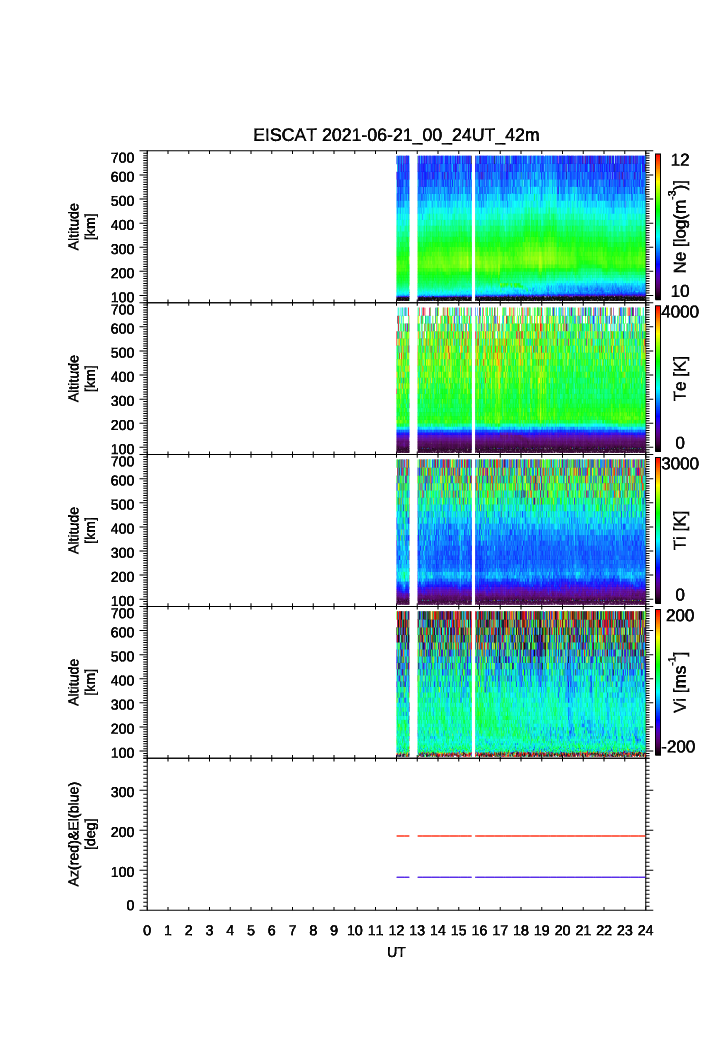Click the Vi ion velocity colorbar
The width and height of the screenshot is (708, 1062).
pos(656,682)
